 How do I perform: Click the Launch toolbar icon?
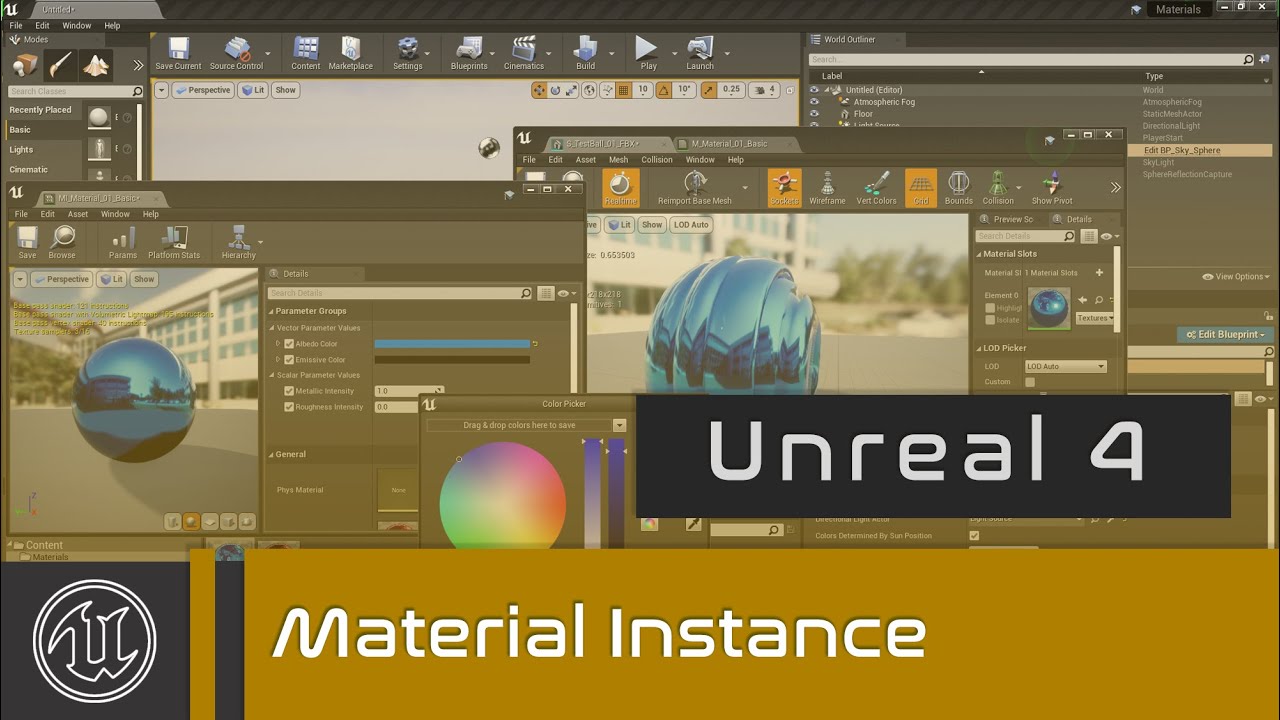(x=700, y=54)
